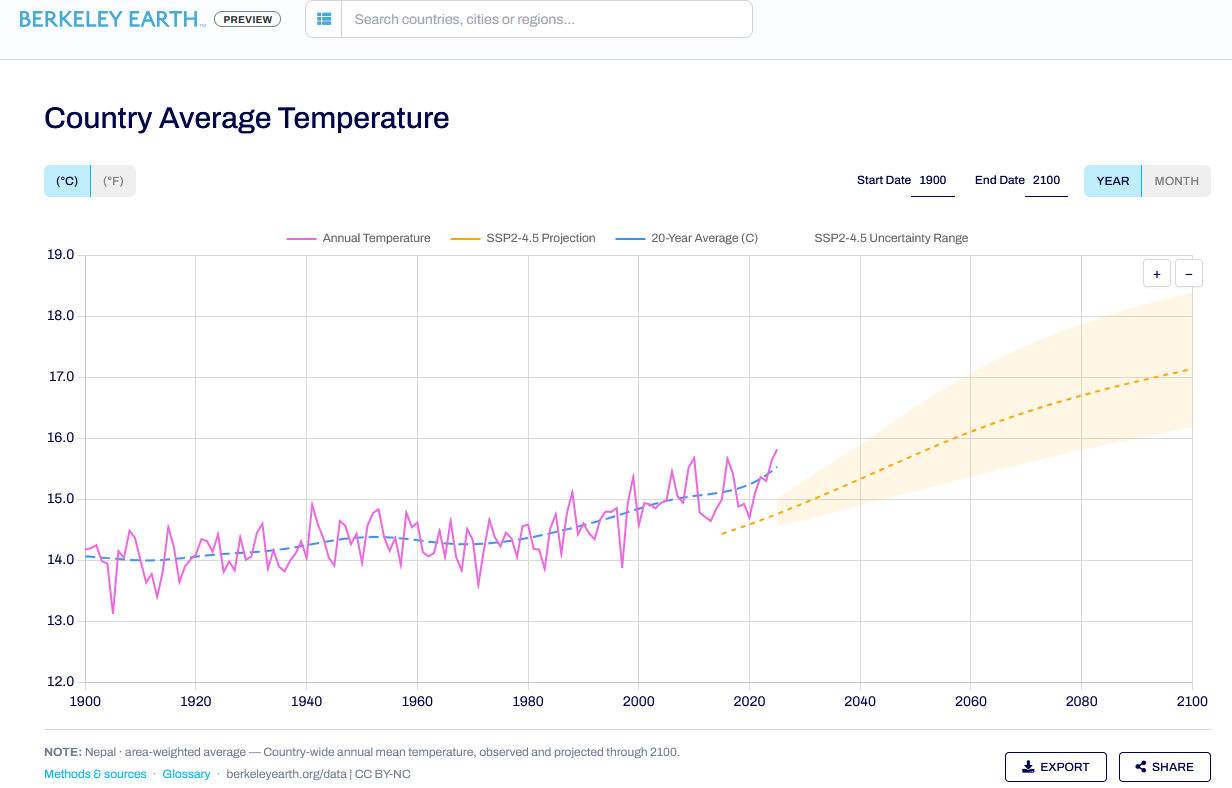Click the grid list icon beside search
The image size is (1232, 788).
point(324,19)
